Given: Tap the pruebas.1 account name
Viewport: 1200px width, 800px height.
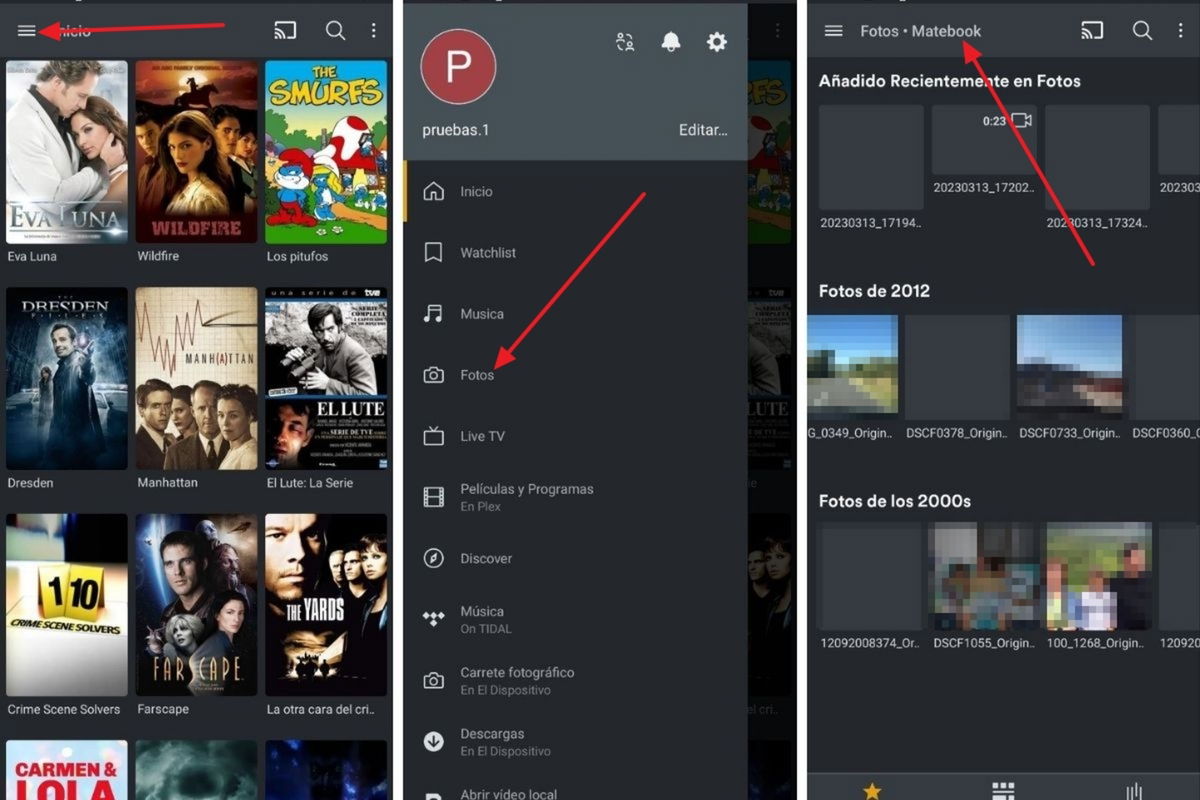Looking at the screenshot, I should pyautogui.click(x=456, y=130).
